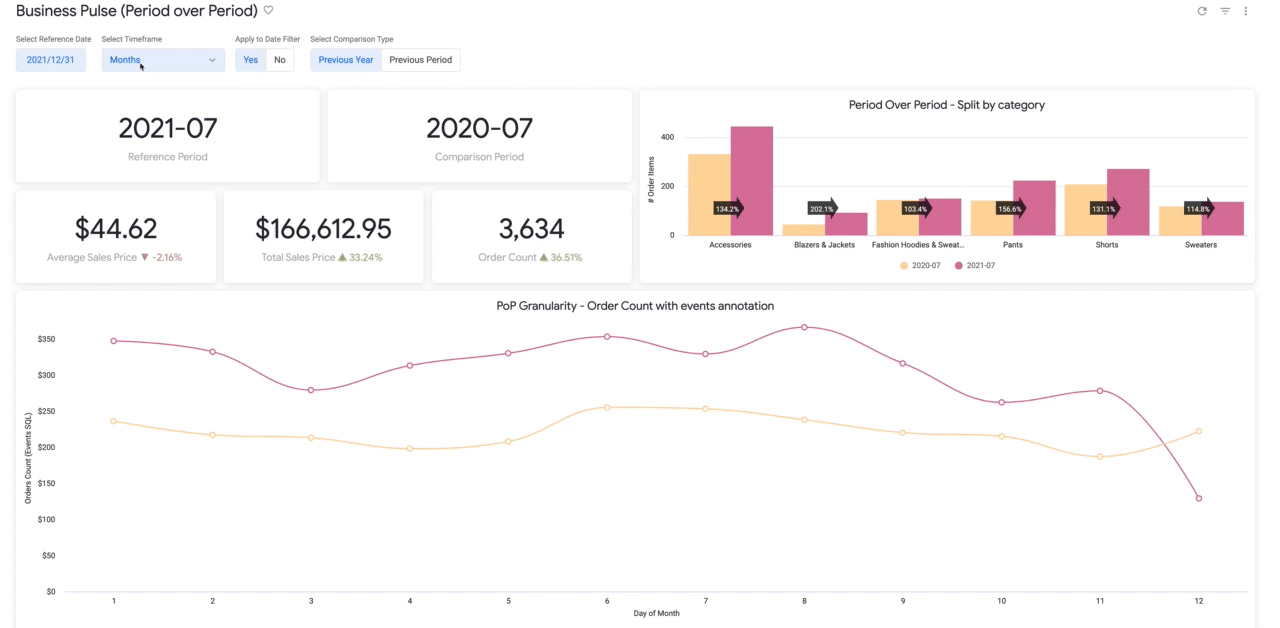This screenshot has width=1280, height=628.
Task: Set Apply to Date Filter to Yes
Action: point(251,60)
